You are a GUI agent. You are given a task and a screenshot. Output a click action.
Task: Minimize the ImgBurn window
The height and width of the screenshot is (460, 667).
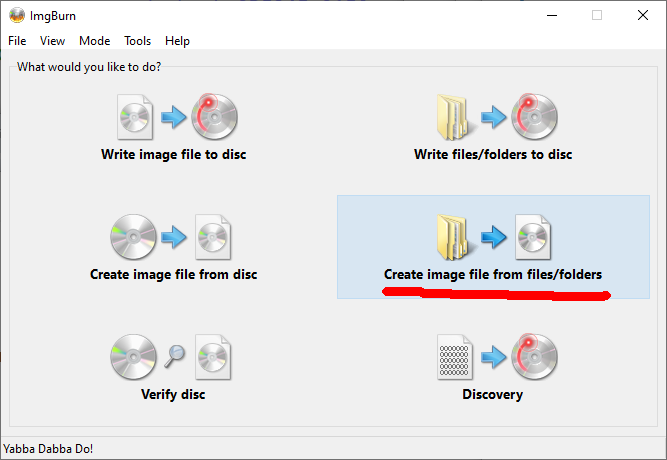pos(551,15)
